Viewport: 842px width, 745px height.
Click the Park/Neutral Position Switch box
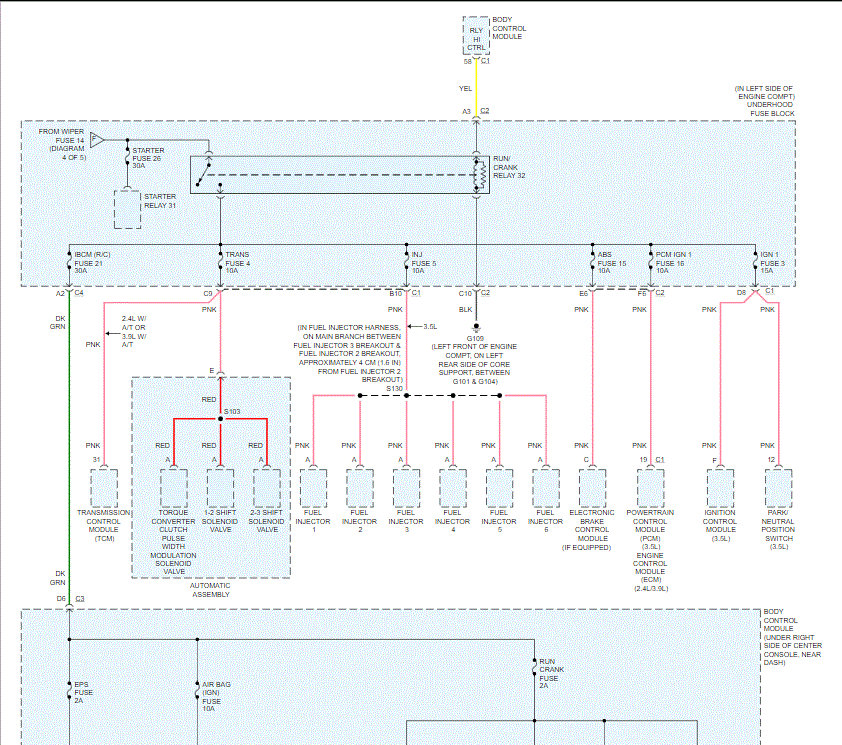pyautogui.click(x=779, y=488)
